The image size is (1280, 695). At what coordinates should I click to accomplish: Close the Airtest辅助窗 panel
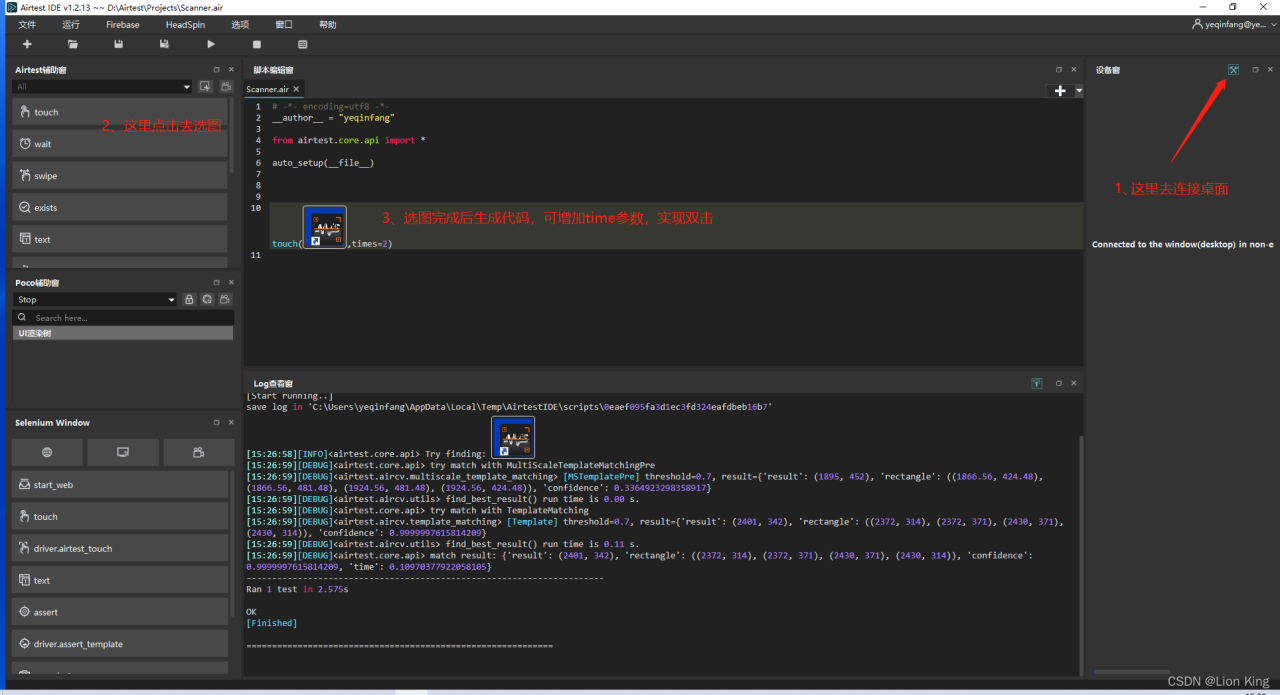[231, 70]
